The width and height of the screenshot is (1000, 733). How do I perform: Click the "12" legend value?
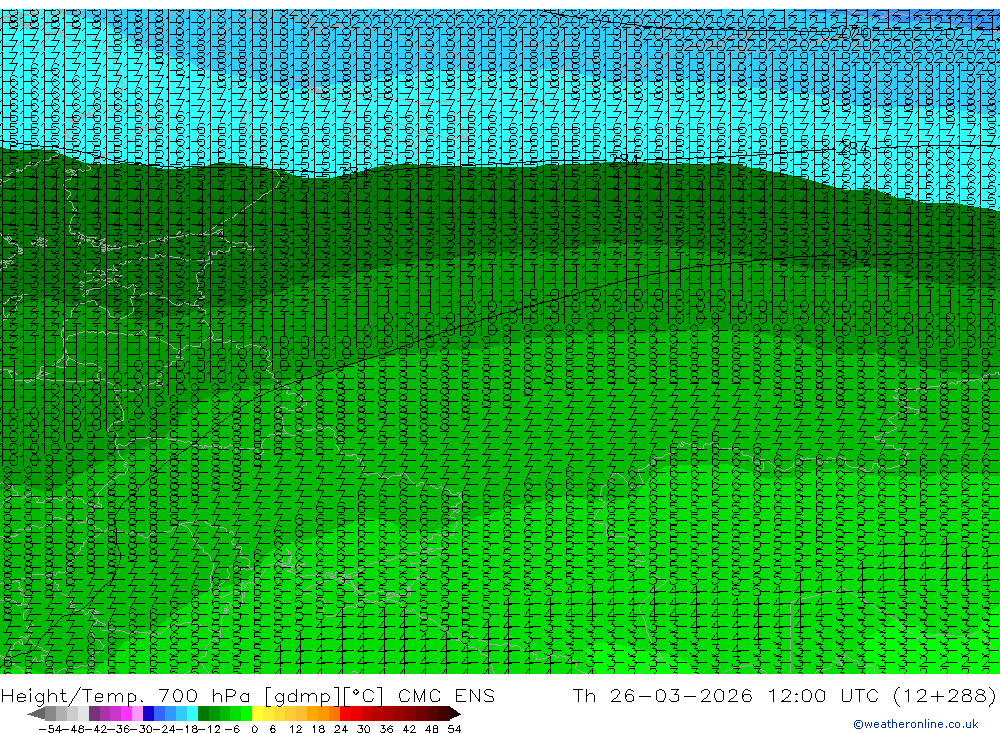click(295, 729)
